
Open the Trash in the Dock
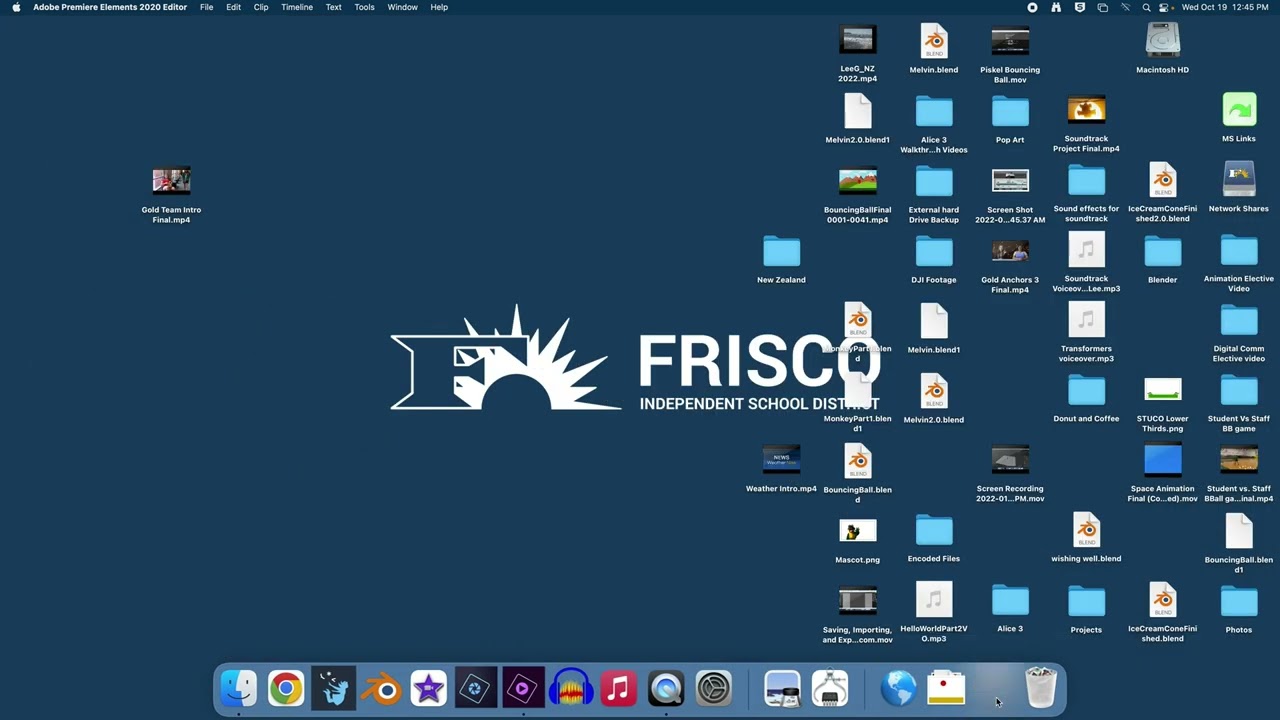[1041, 688]
